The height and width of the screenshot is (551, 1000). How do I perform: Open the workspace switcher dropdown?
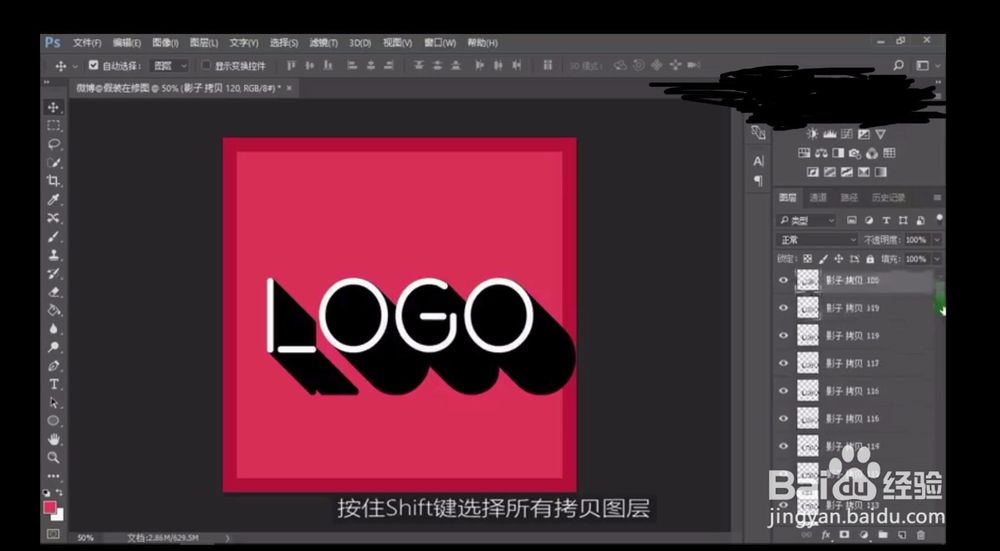[x=927, y=65]
